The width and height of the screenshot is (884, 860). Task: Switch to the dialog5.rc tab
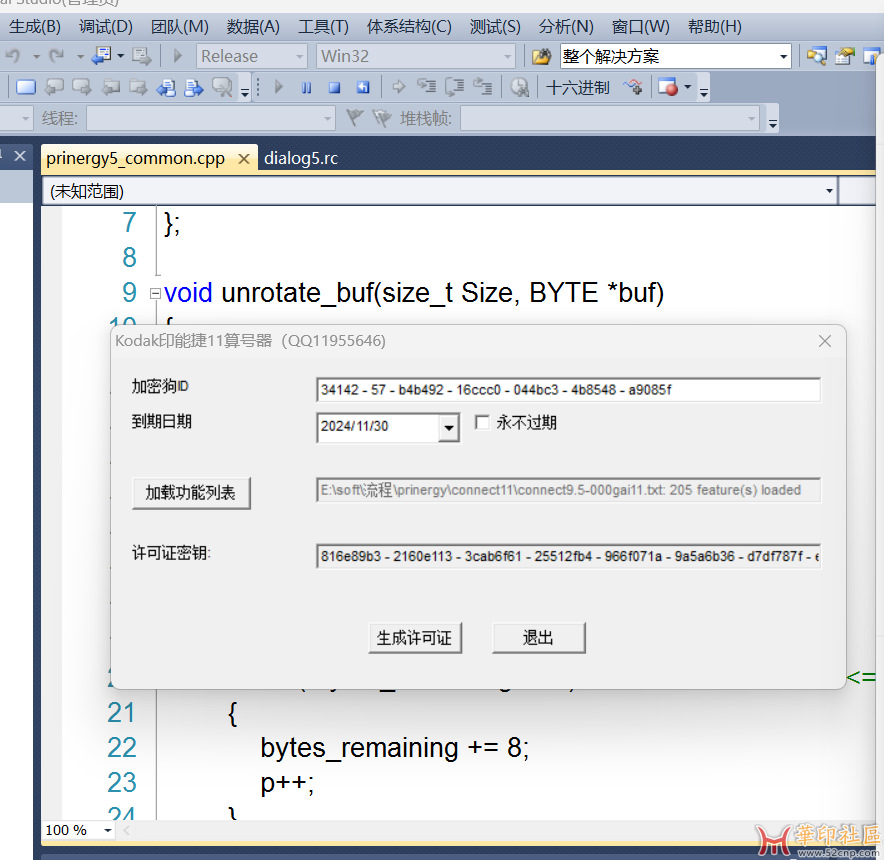[x=300, y=158]
